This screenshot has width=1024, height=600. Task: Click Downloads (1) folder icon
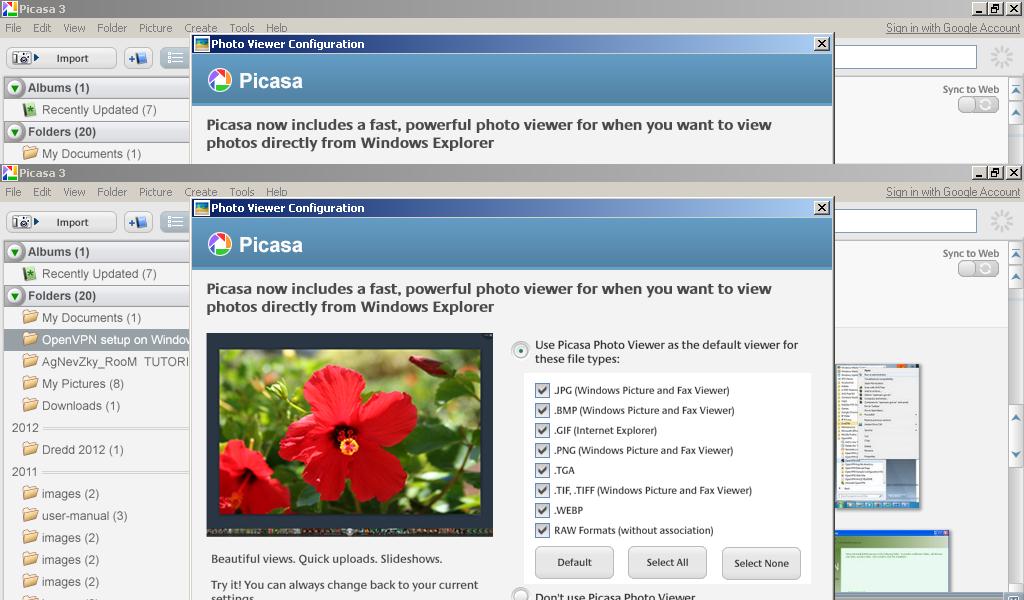pos(30,405)
